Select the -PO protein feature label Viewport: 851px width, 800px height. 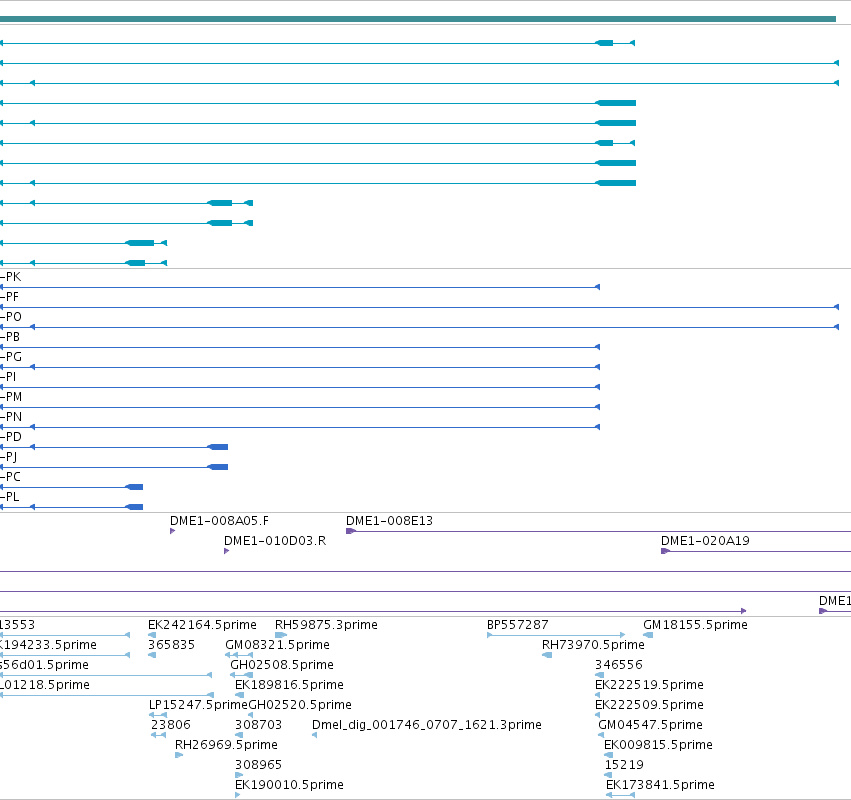[11, 317]
